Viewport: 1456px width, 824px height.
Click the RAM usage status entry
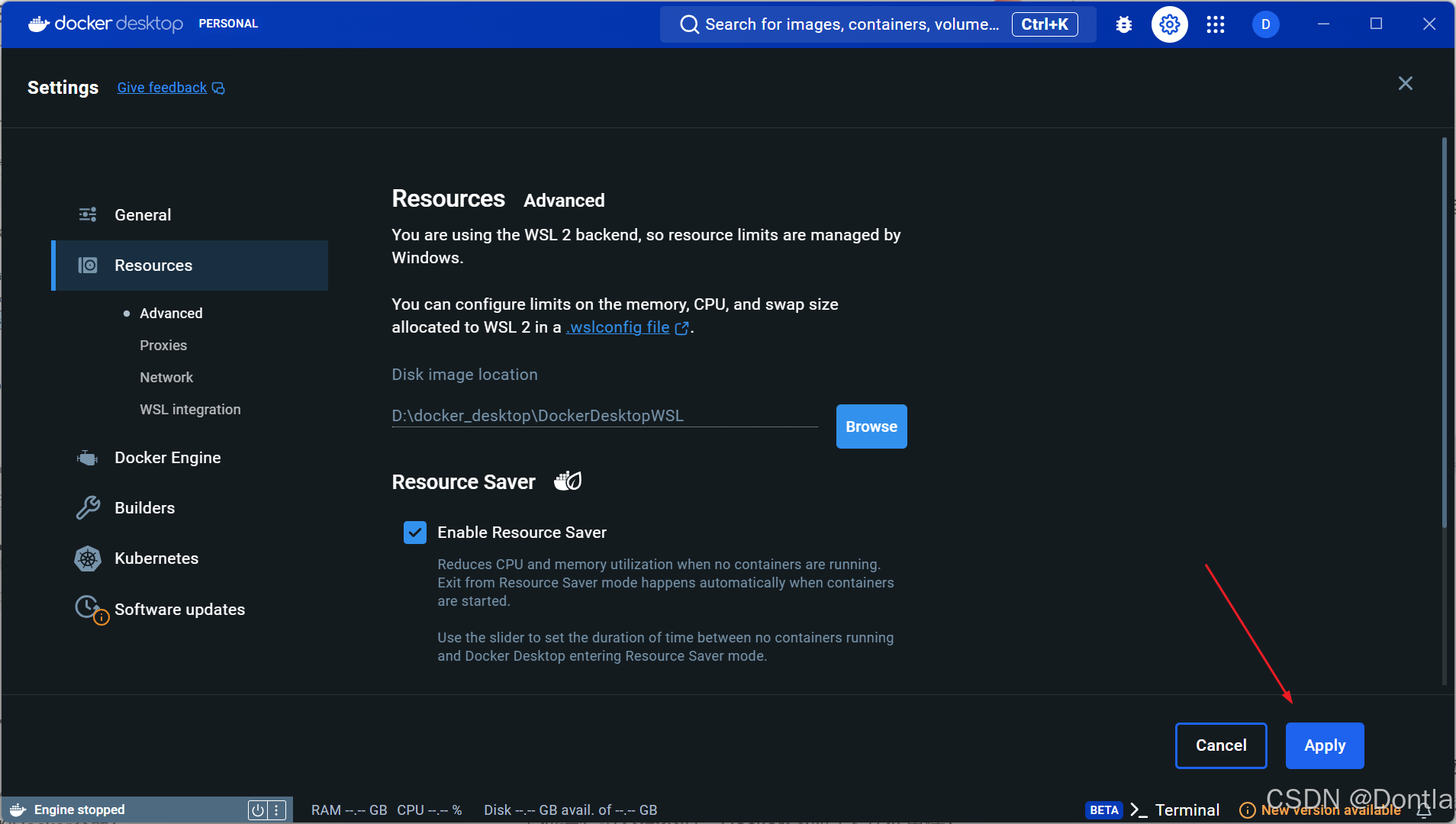pyautogui.click(x=349, y=810)
